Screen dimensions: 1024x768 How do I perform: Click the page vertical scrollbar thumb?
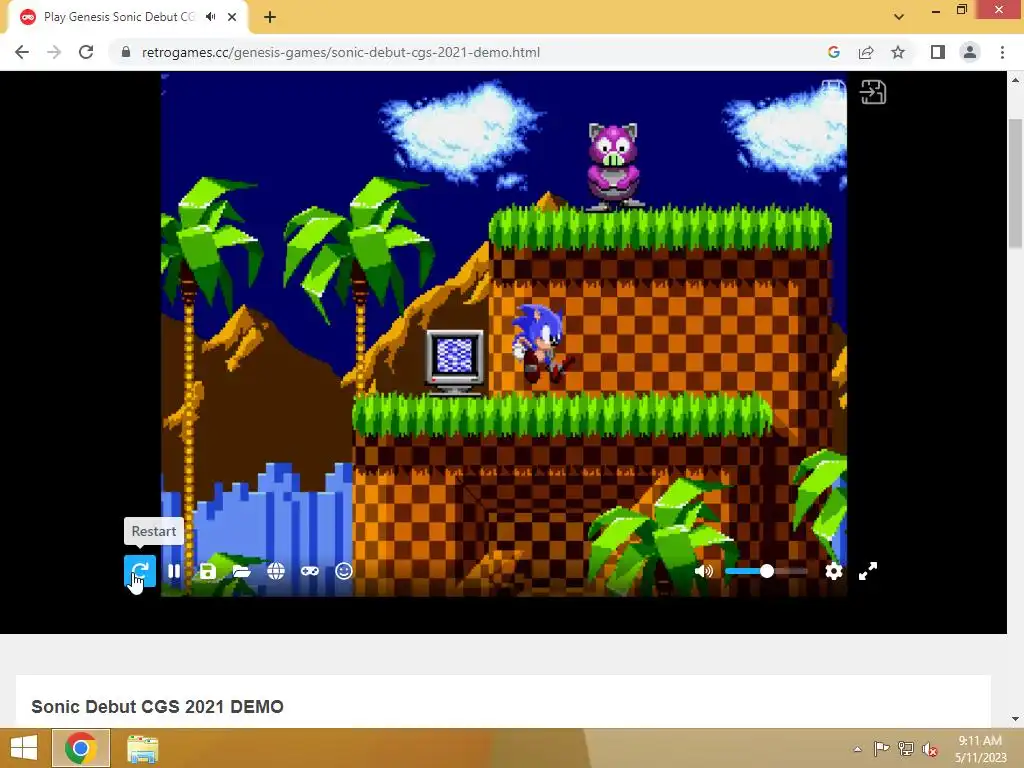(x=1015, y=184)
